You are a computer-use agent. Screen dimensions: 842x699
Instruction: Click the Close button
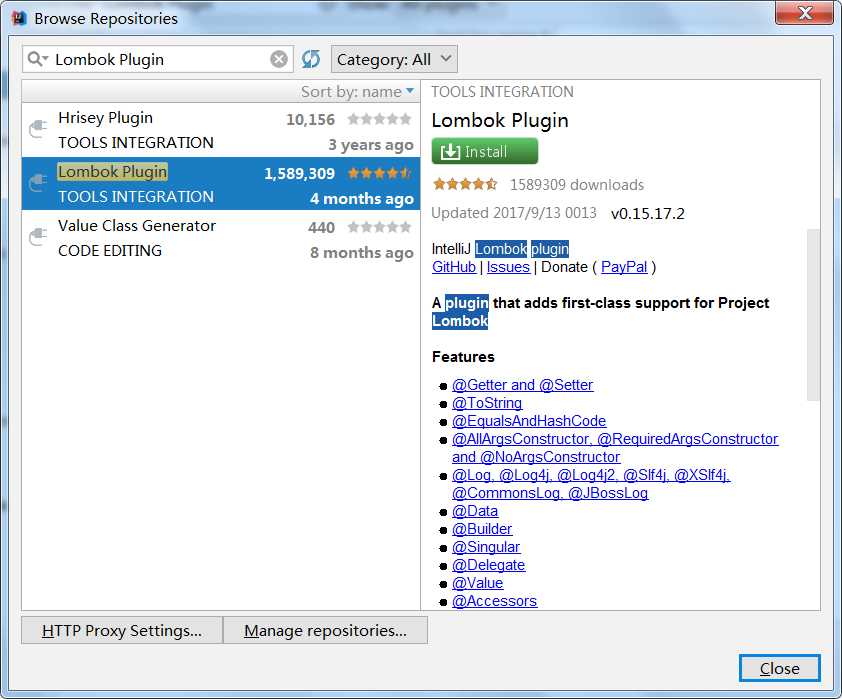[x=780, y=668]
